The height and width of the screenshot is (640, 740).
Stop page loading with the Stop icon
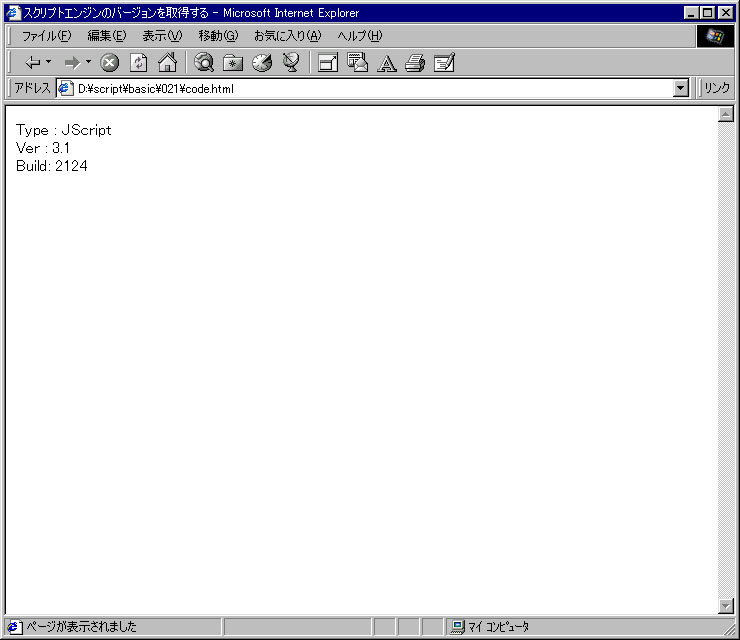tap(109, 63)
